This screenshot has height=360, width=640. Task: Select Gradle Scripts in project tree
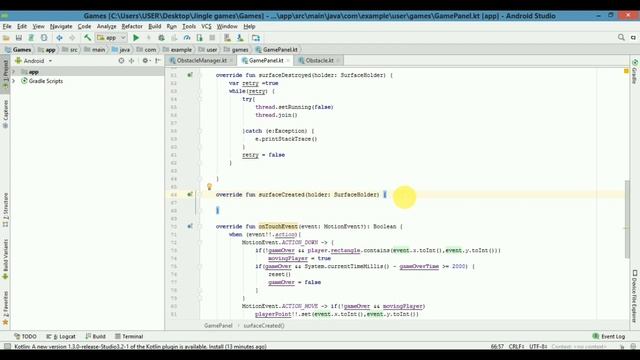[46, 81]
